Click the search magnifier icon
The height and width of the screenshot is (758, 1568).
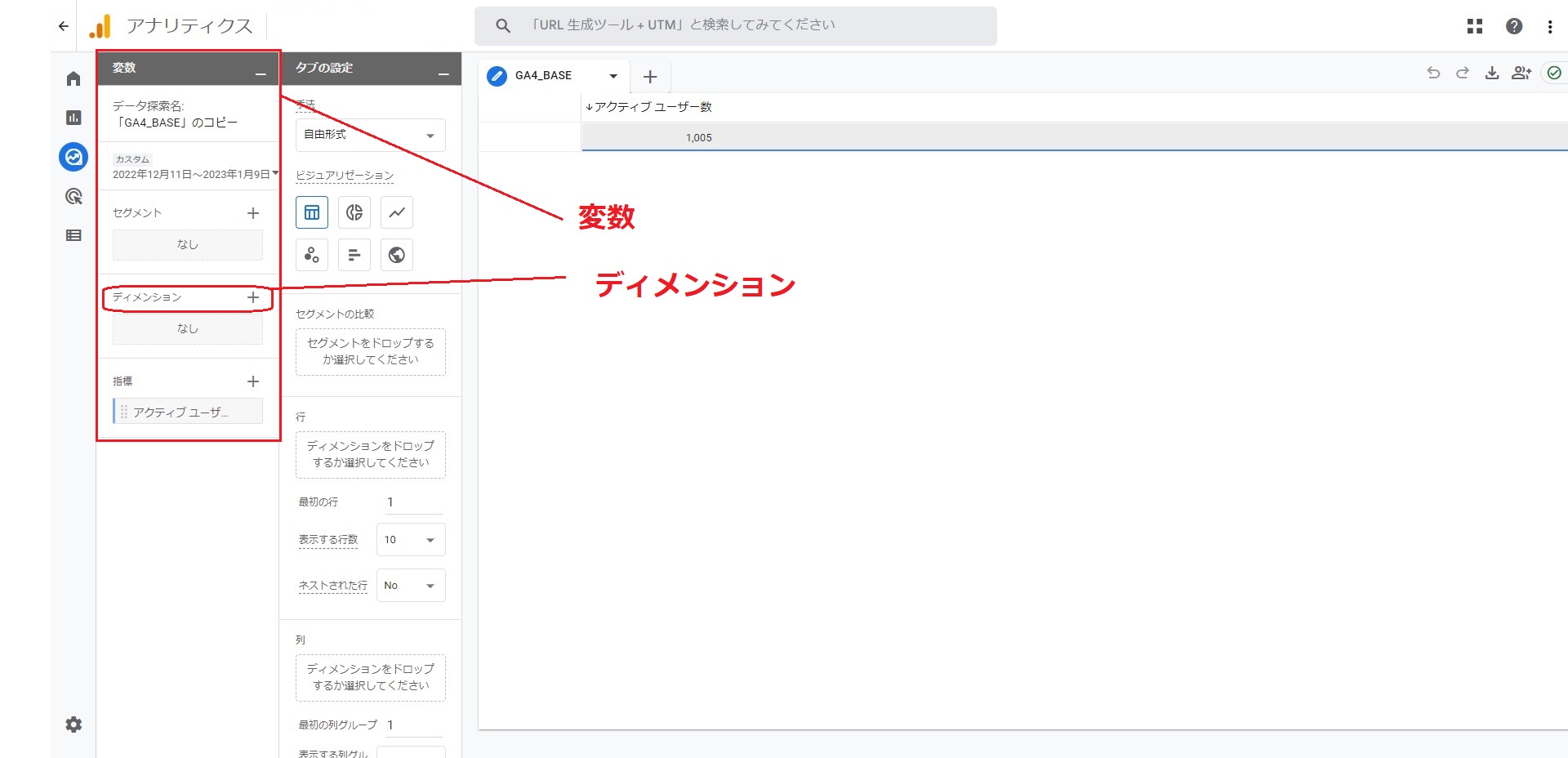(503, 26)
